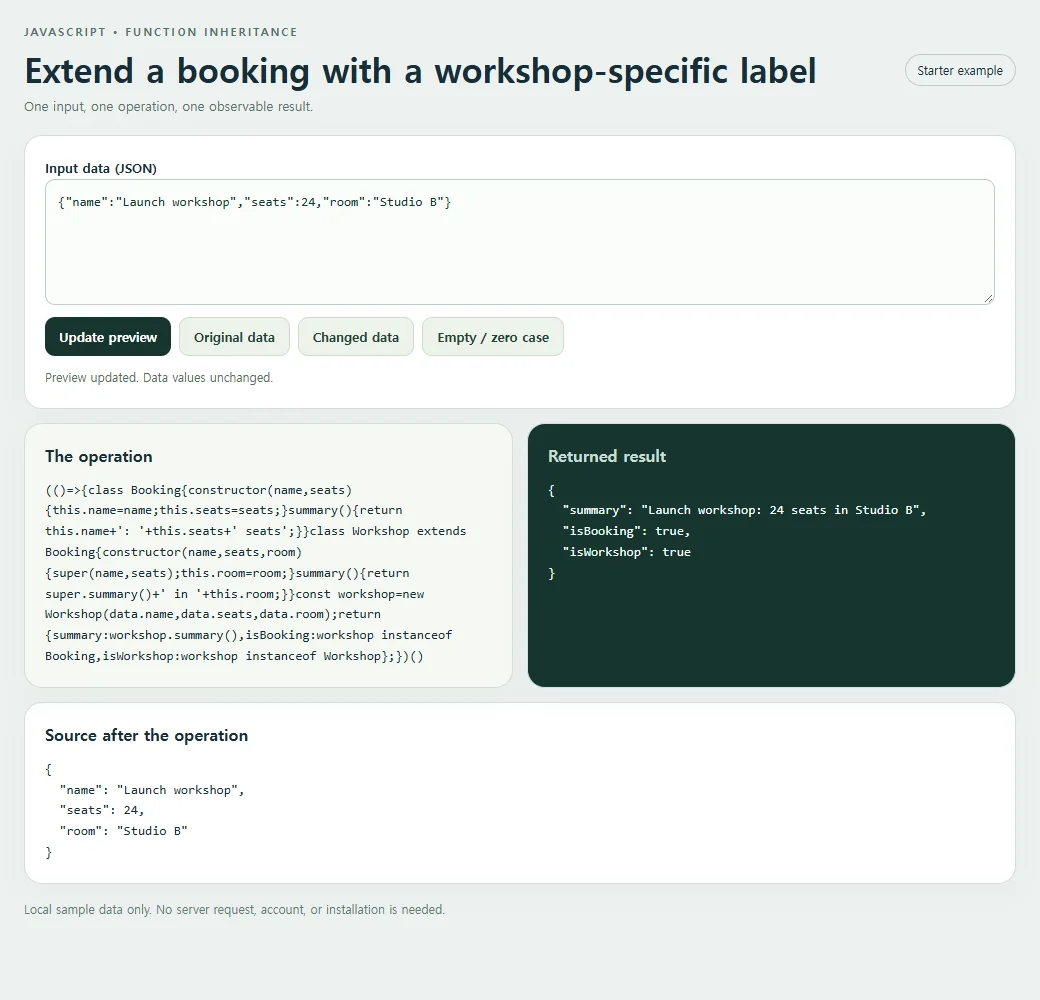Click the "name": "Launch workshop" source line
The height and width of the screenshot is (1000, 1040).
152,790
